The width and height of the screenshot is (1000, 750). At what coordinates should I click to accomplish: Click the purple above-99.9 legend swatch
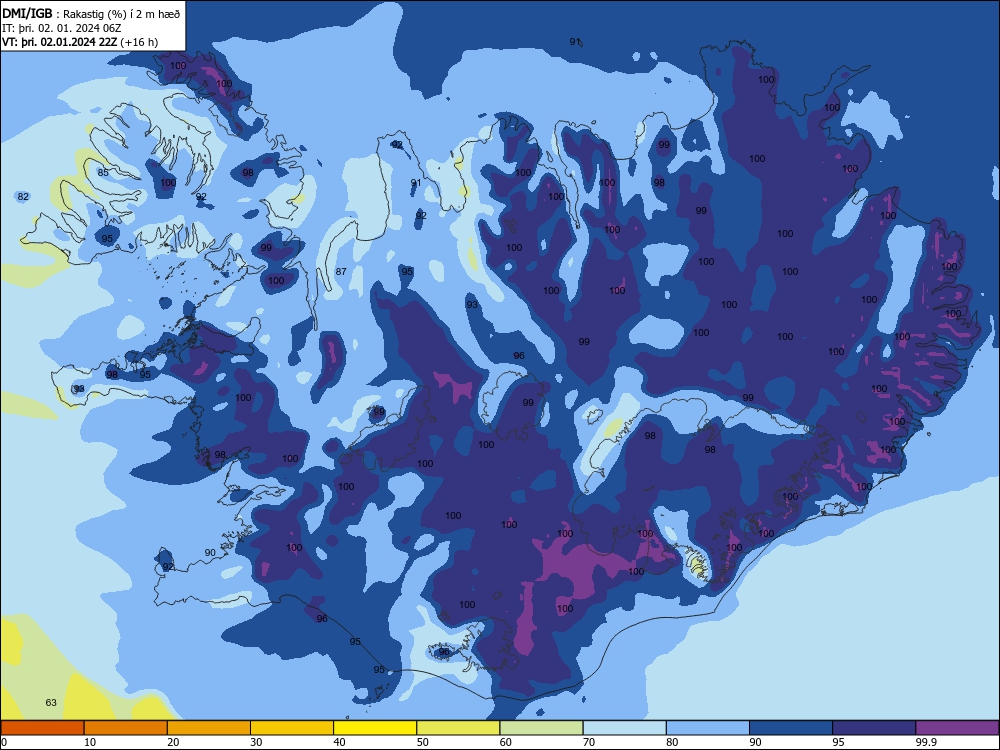[957, 728]
